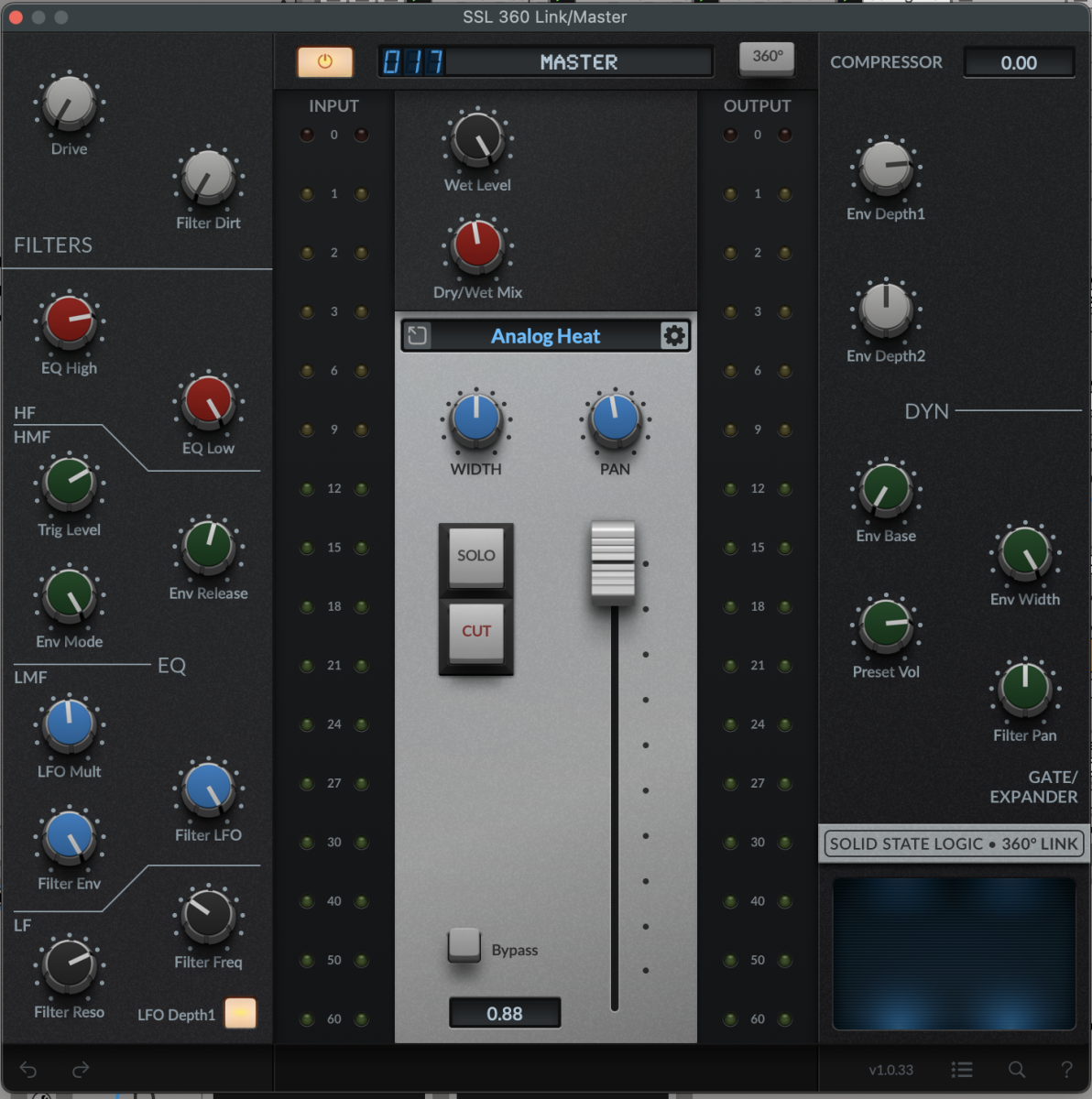Click the channel fader handle
Image resolution: width=1092 pixels, height=1099 pixels.
(x=613, y=562)
